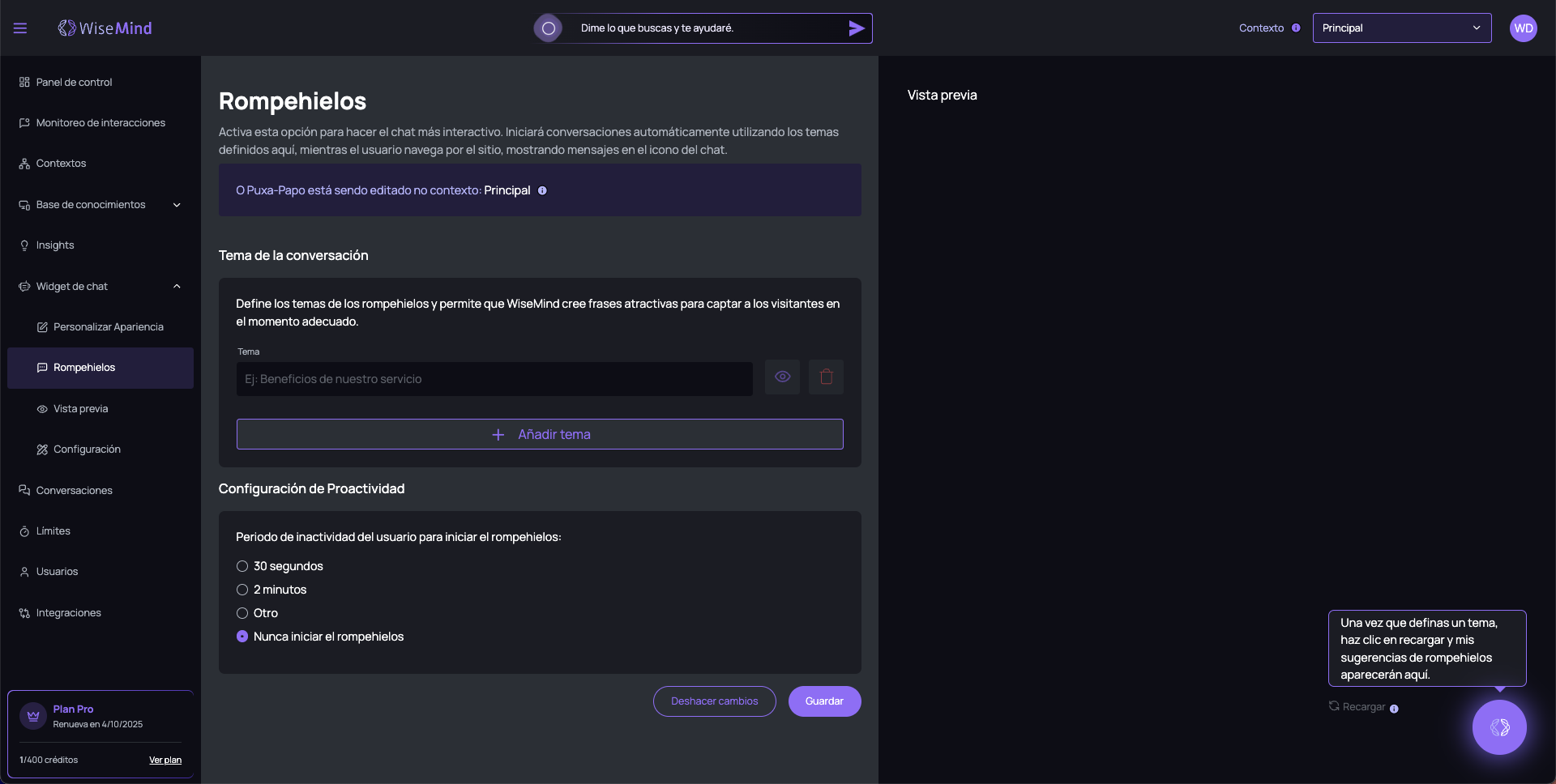Image resolution: width=1556 pixels, height=784 pixels.
Task: Open the WD user avatar menu
Action: tap(1523, 28)
